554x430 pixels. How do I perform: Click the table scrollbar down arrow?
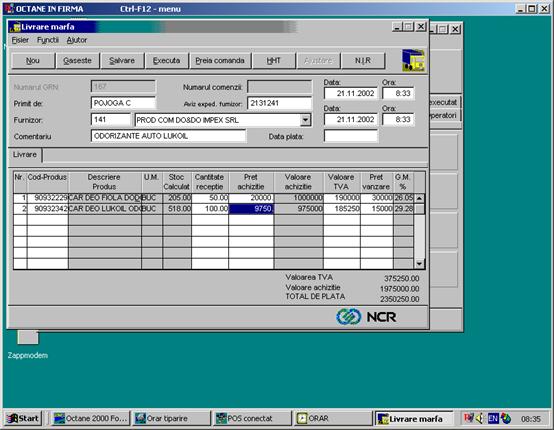point(419,264)
